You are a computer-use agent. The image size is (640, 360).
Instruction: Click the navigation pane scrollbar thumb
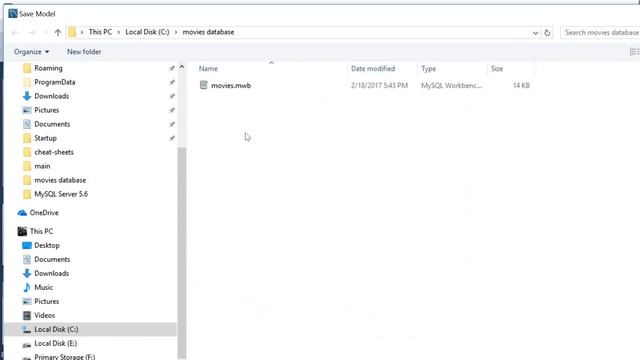[x=182, y=252]
